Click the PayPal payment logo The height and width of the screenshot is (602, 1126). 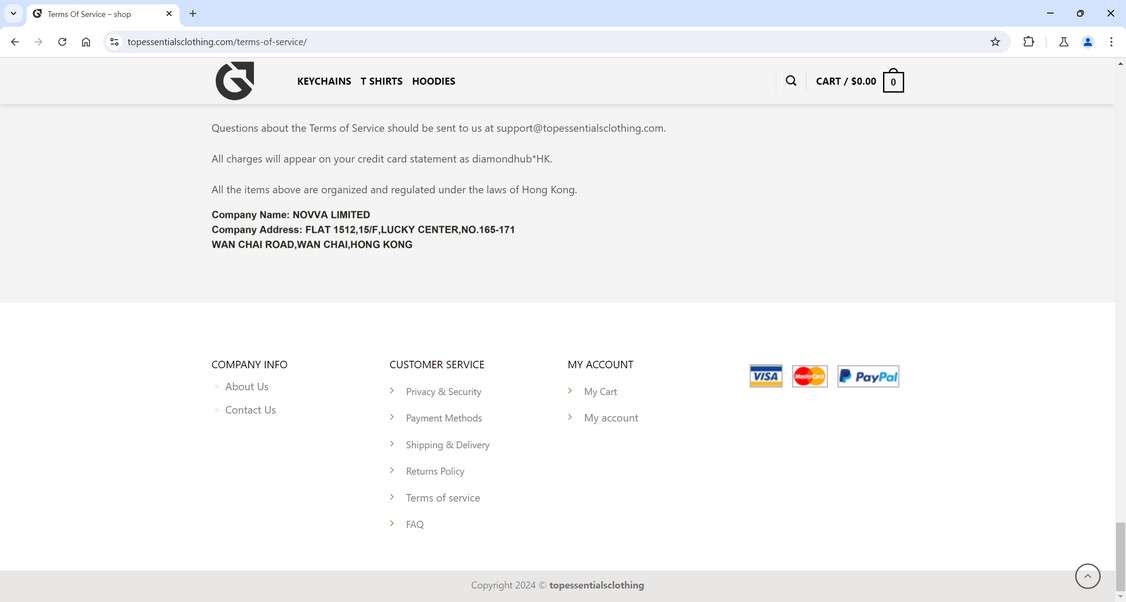click(x=868, y=376)
